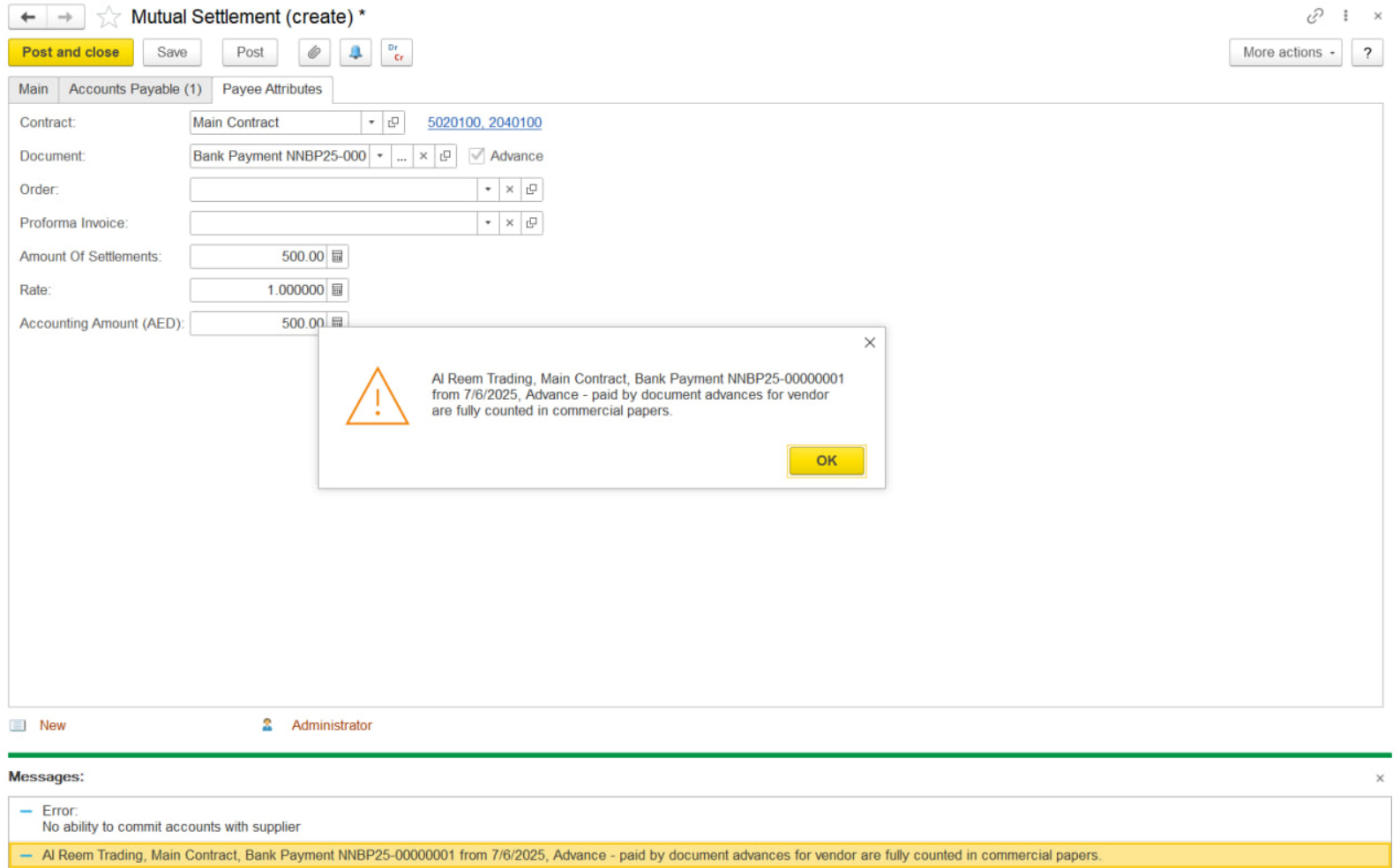Image resolution: width=1400 pixels, height=868 pixels.
Task: Click the paperclip attachments icon
Action: click(314, 53)
